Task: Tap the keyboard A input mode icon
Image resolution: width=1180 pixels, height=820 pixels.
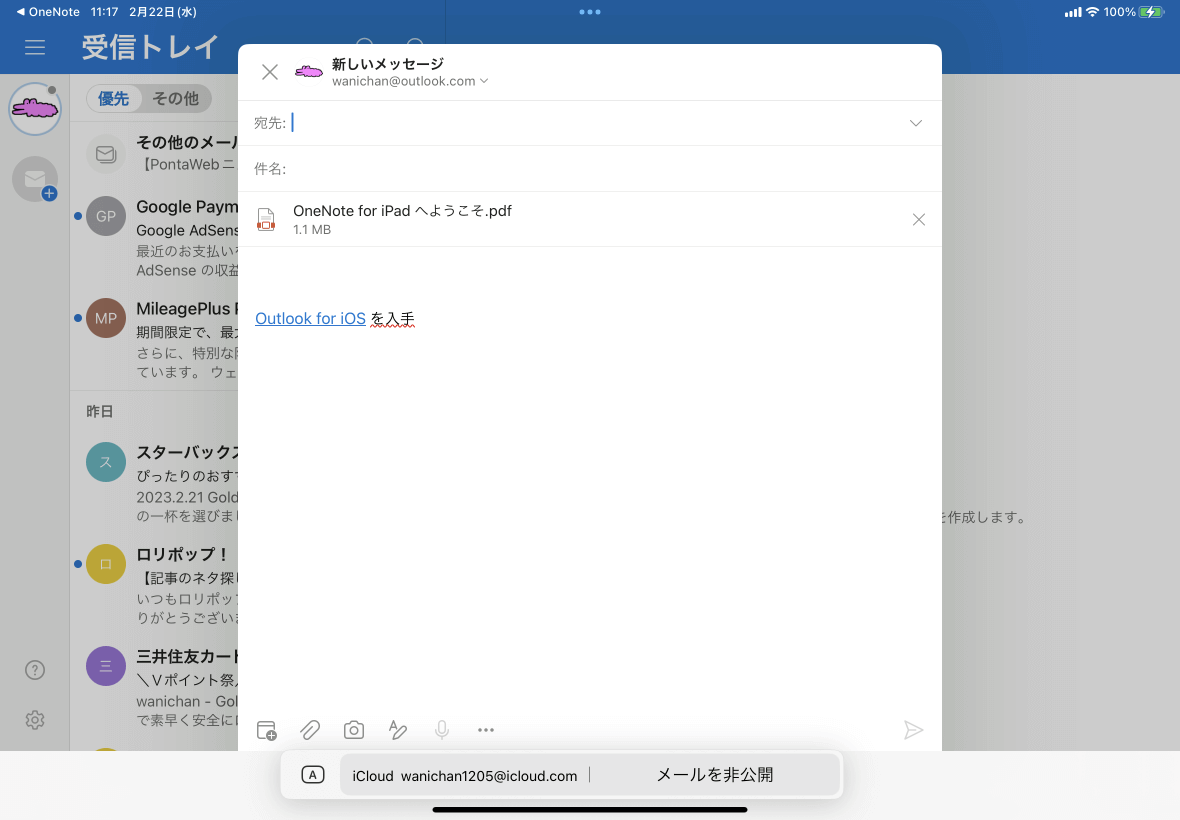Action: 312,775
